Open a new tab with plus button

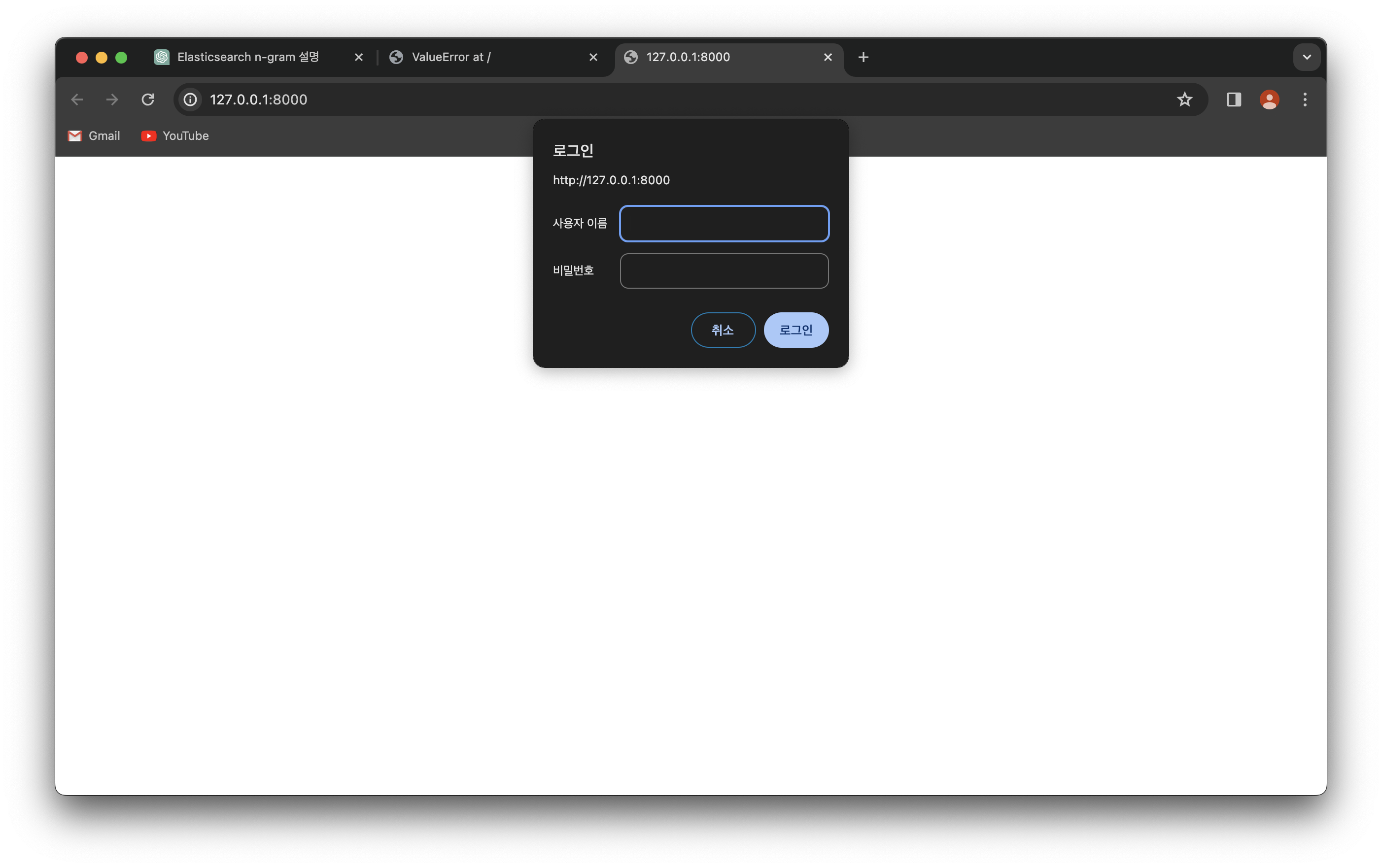(x=863, y=57)
